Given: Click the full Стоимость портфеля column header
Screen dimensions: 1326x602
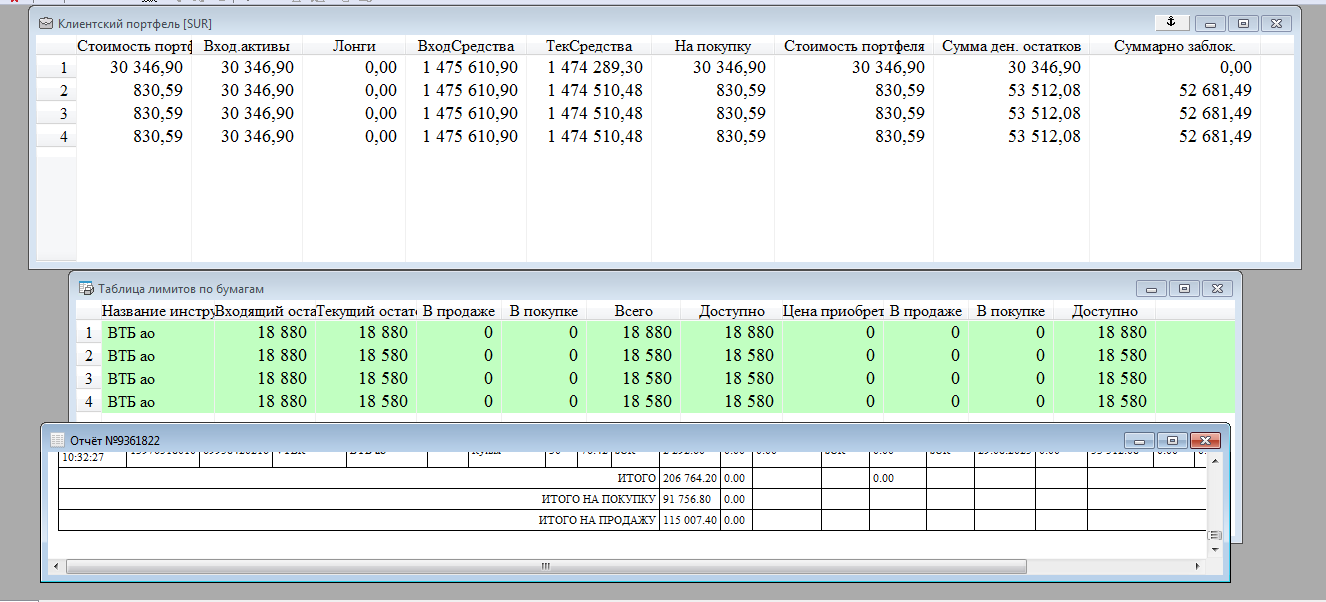Looking at the screenshot, I should [854, 46].
